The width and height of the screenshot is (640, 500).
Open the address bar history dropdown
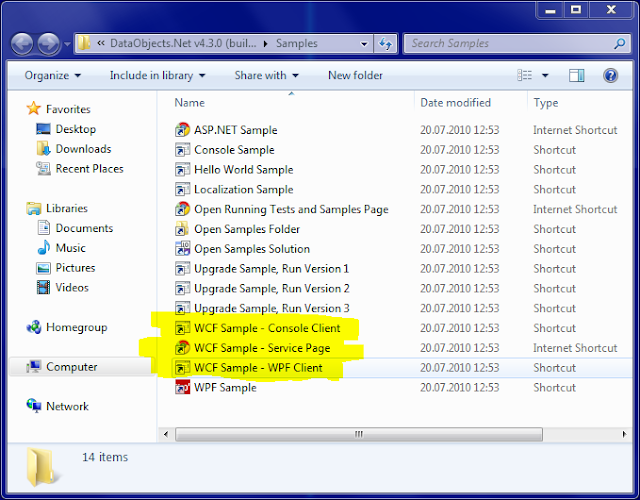coord(364,44)
